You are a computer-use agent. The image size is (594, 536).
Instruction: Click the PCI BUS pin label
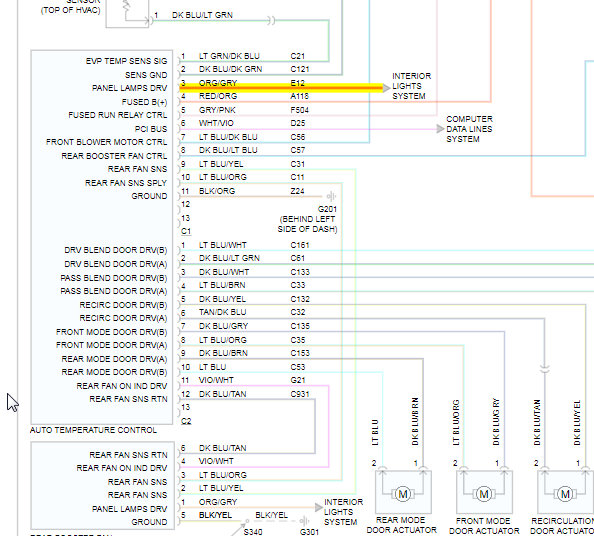coord(151,129)
